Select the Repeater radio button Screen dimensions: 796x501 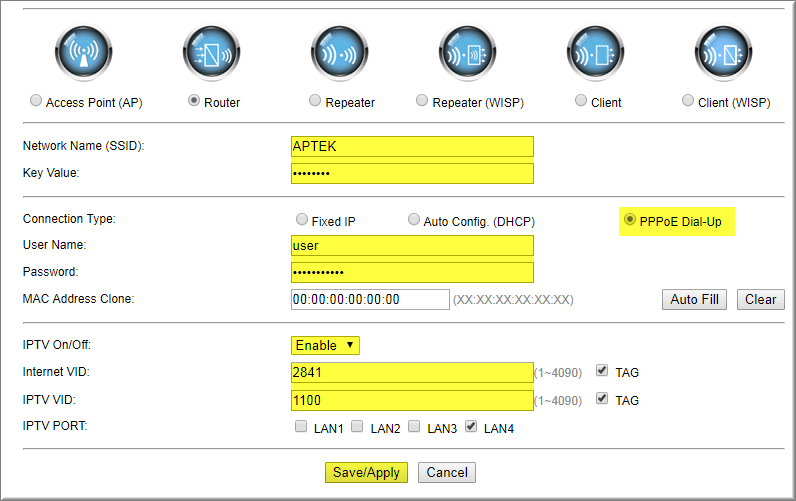[316, 101]
